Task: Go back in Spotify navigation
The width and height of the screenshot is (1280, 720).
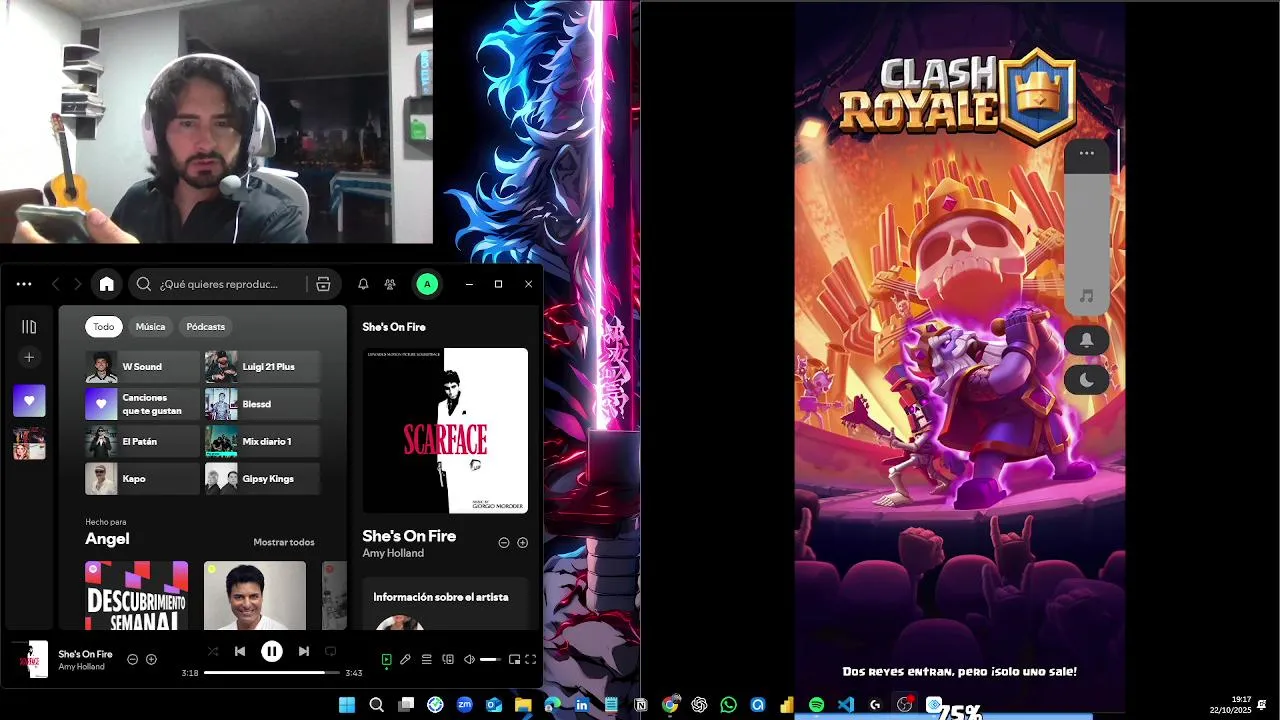Action: (55, 284)
